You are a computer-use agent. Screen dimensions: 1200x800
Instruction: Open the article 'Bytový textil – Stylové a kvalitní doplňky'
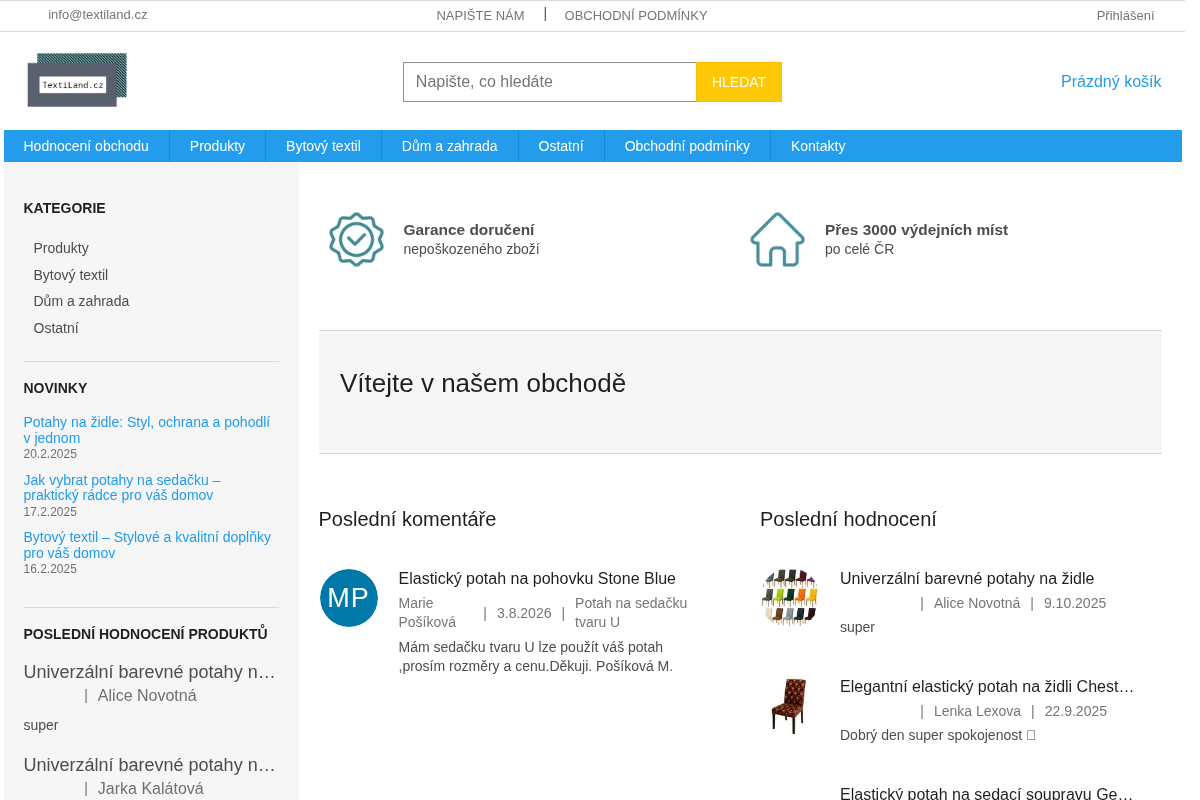click(x=147, y=545)
